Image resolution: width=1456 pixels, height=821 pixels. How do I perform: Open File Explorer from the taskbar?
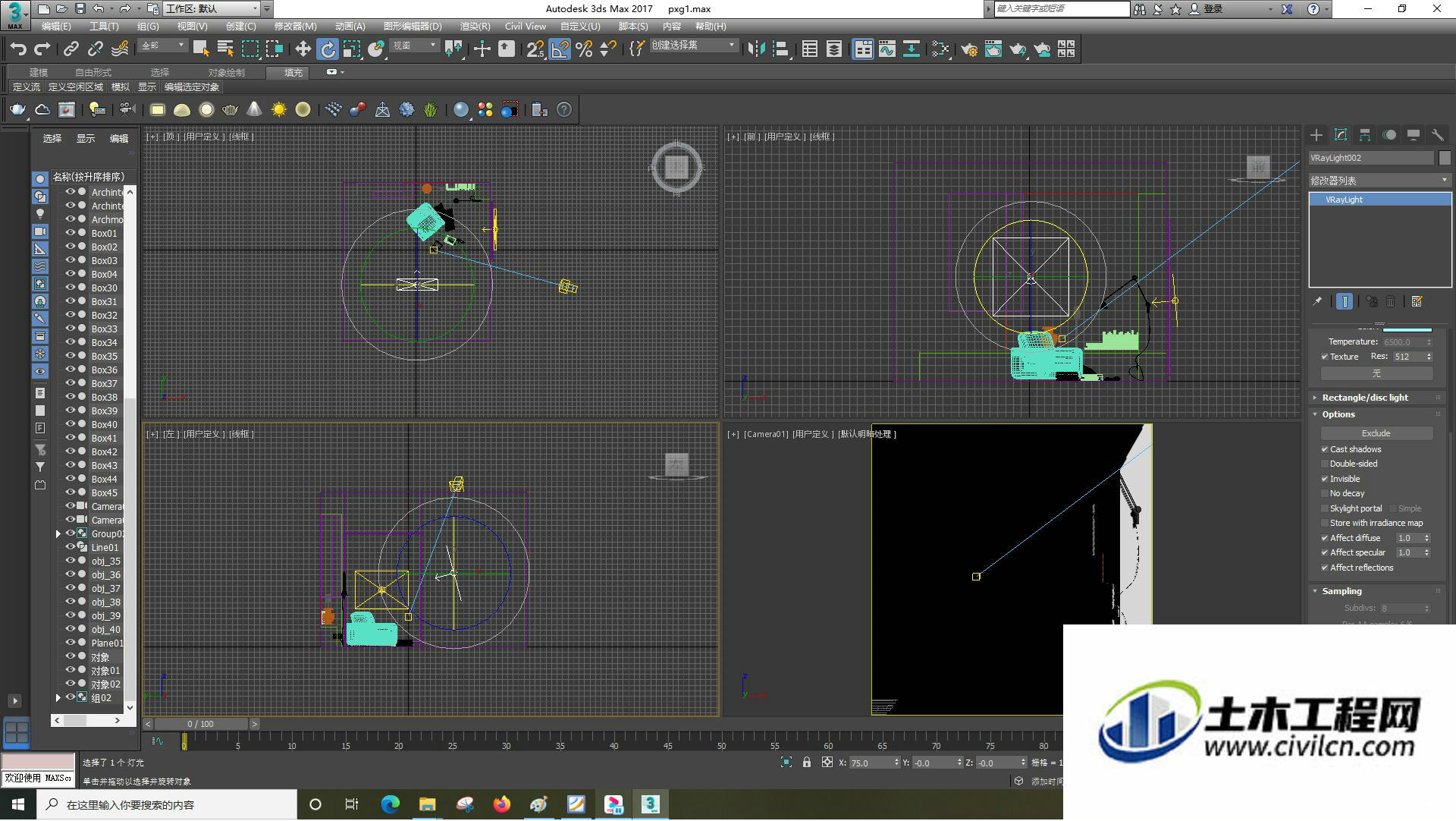(427, 805)
